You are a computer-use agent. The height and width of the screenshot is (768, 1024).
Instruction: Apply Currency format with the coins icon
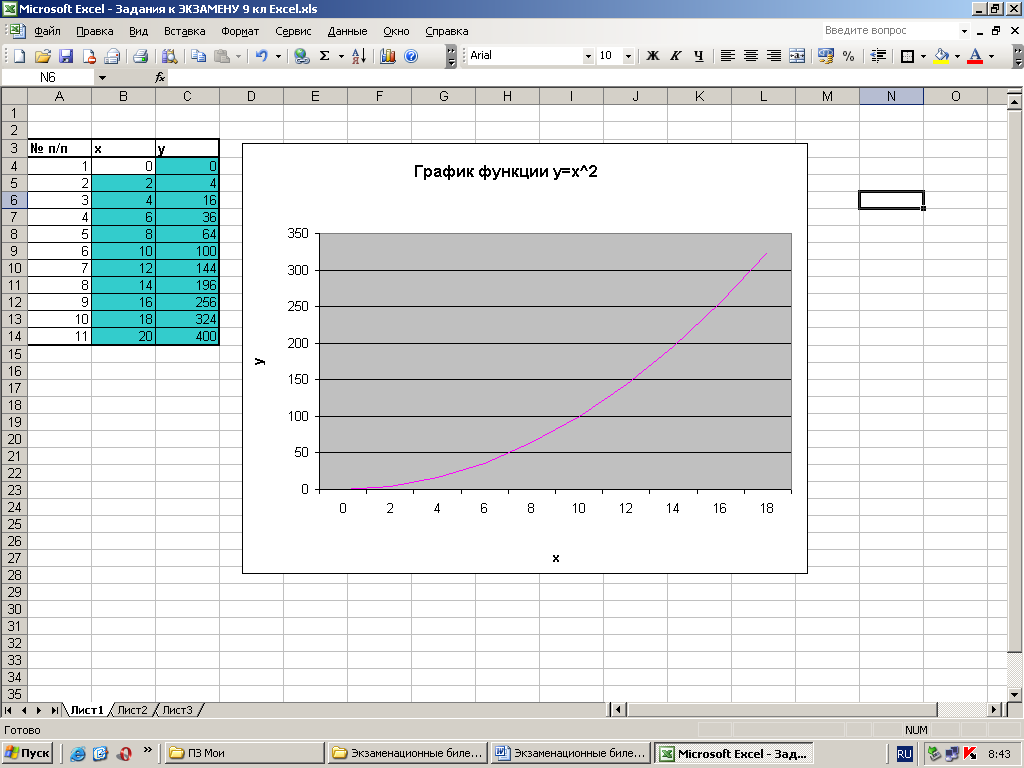coord(825,56)
